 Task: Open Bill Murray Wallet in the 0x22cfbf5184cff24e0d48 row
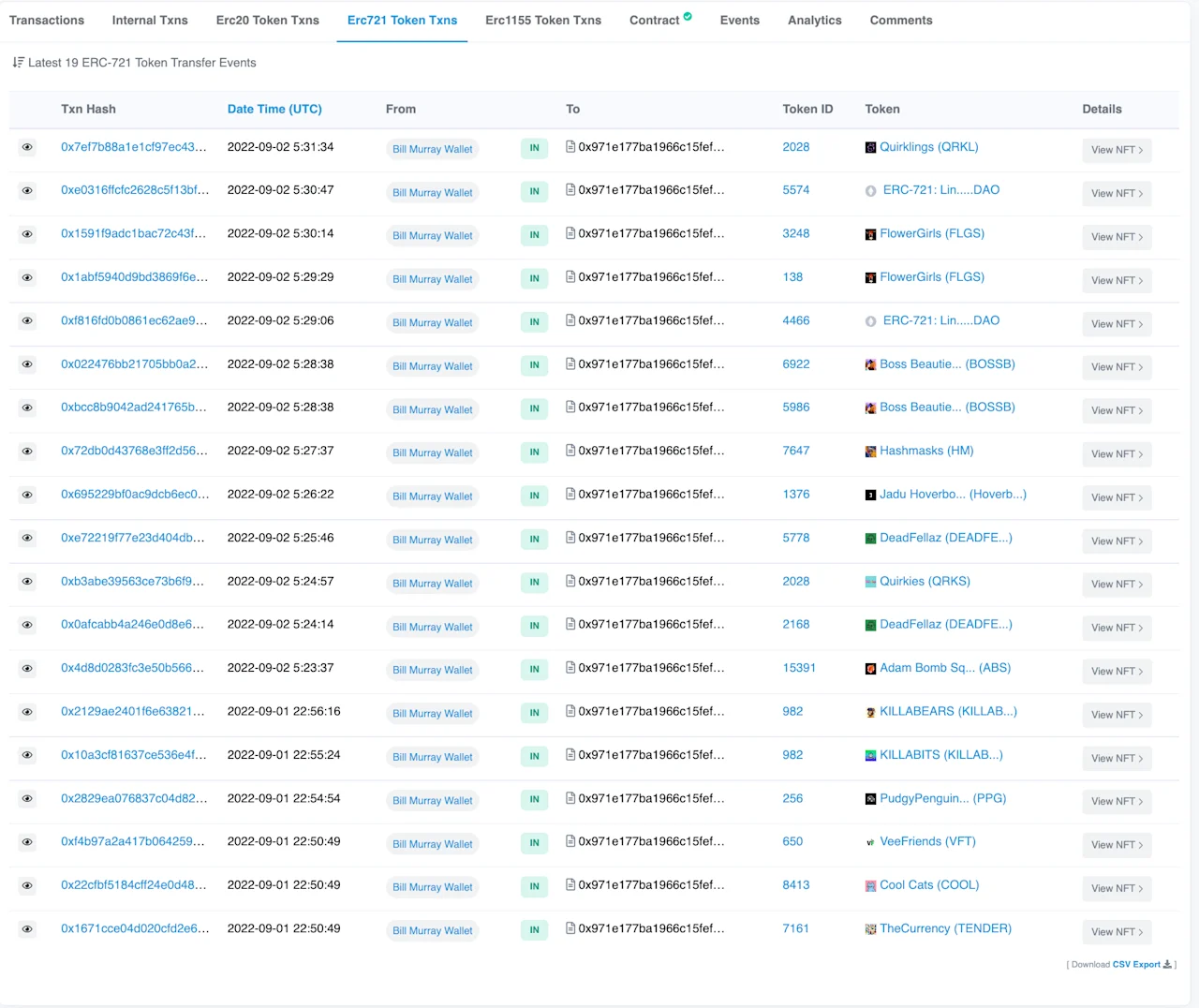[433, 887]
